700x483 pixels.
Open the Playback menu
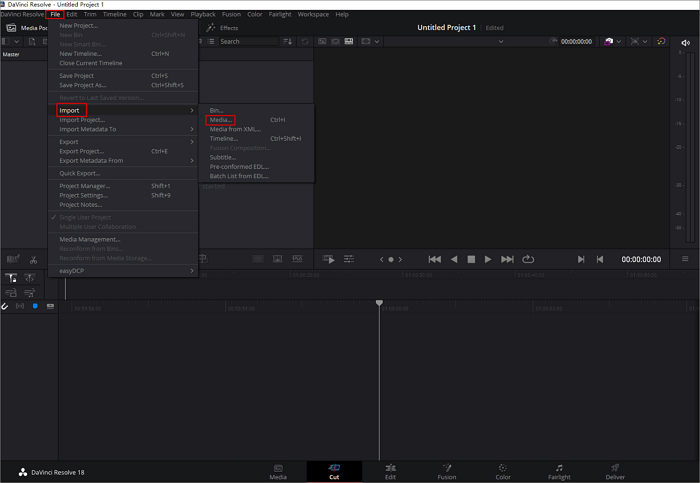[203, 14]
